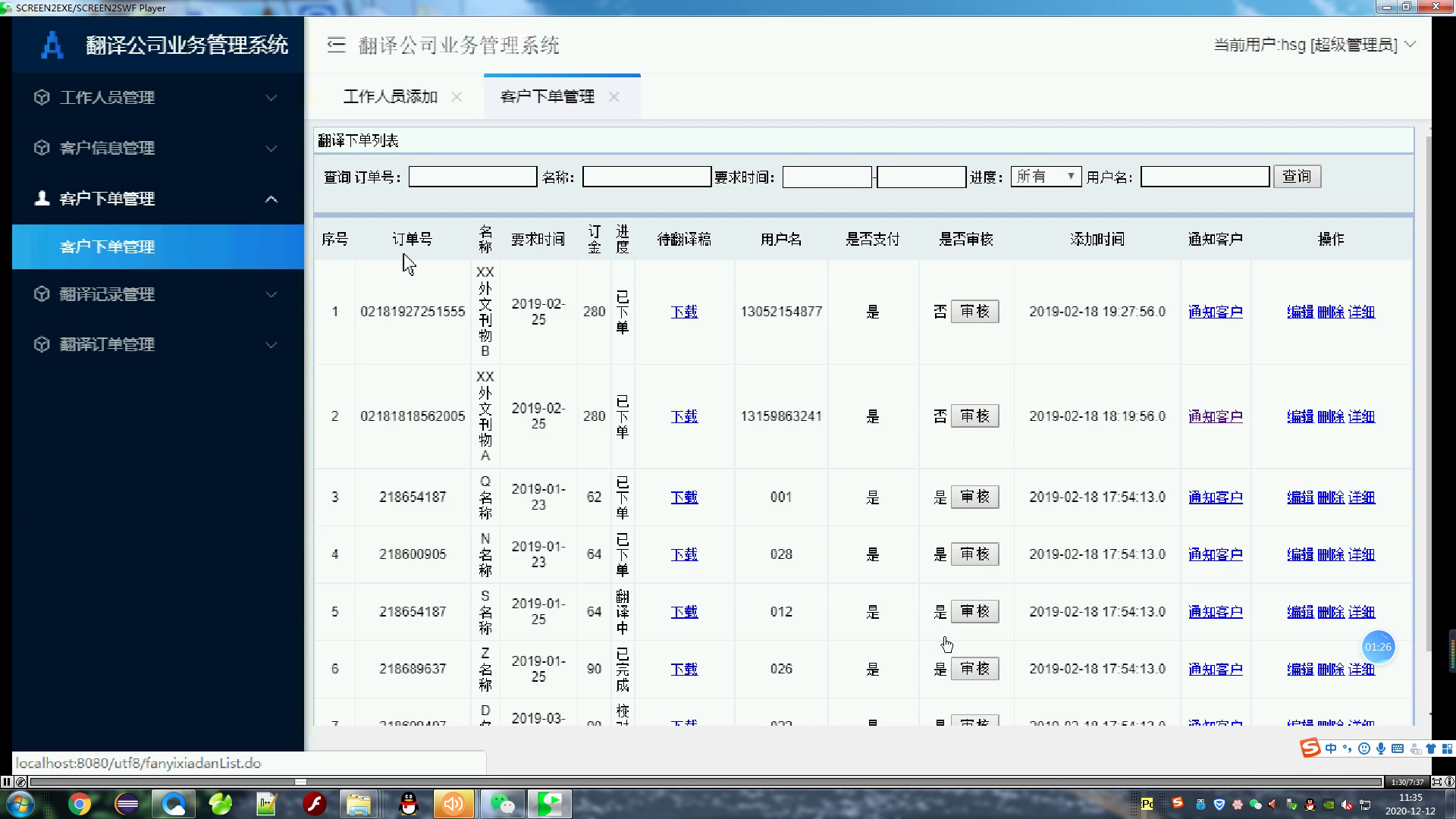Viewport: 1456px width, 819px height.
Task: Click 审核 for order 02181927251555
Action: [x=974, y=312]
